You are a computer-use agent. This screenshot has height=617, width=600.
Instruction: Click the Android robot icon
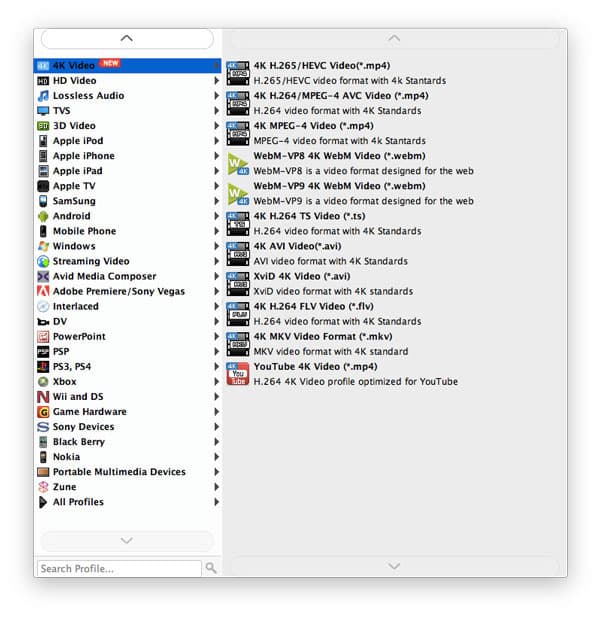43,216
